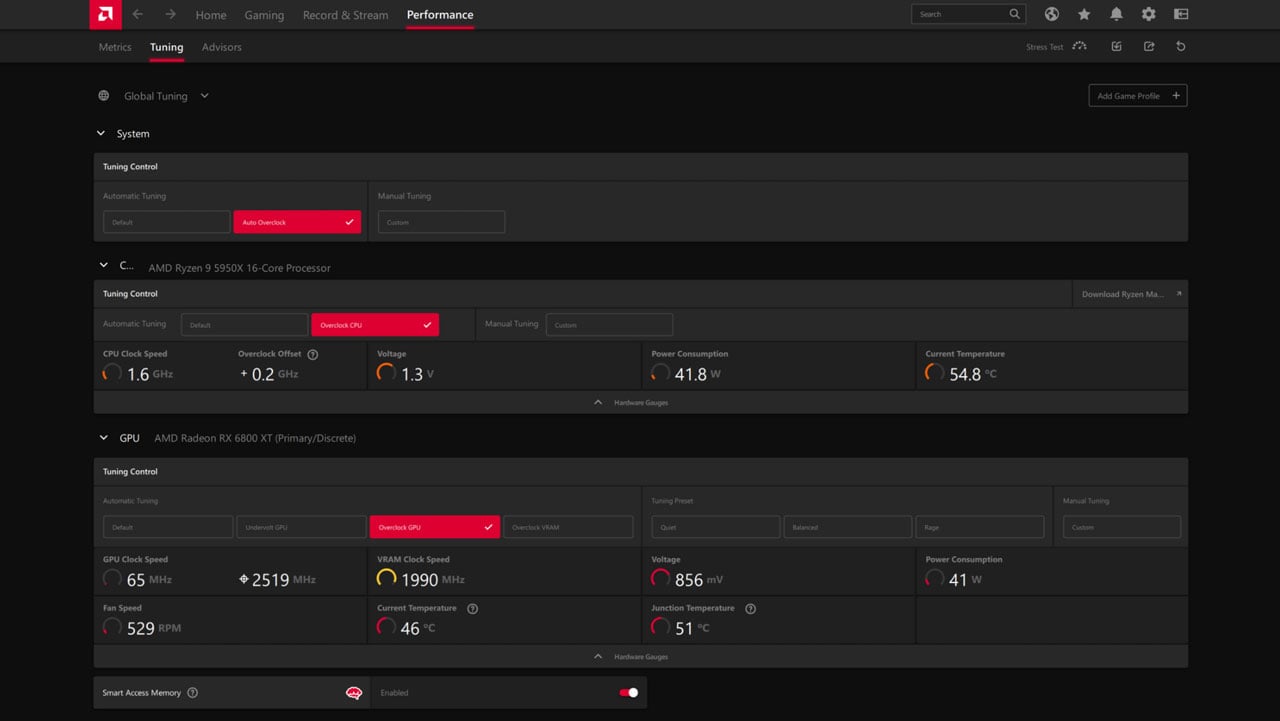Select System Default automatic tuning
Image resolution: width=1280 pixels, height=721 pixels.
pos(167,222)
